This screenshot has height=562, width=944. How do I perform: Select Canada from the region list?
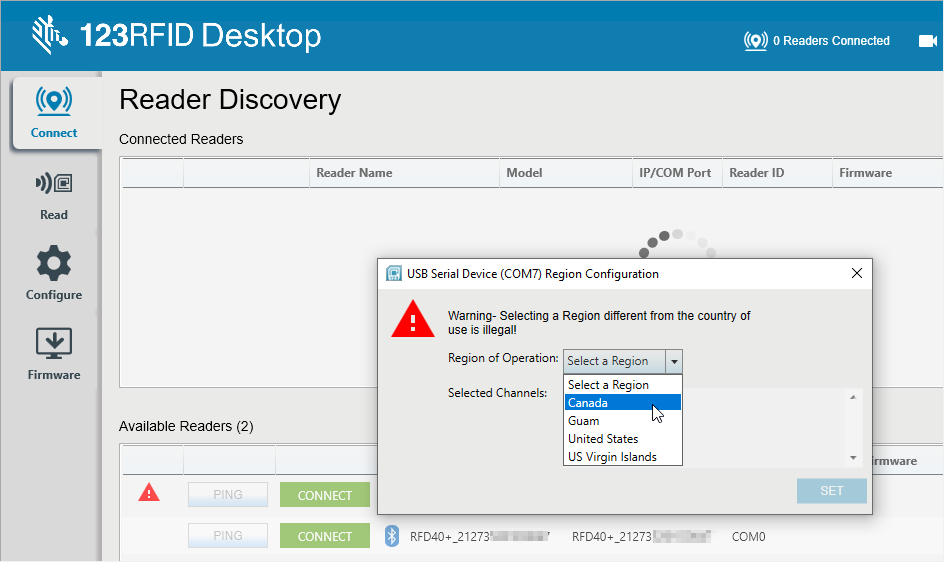tap(622, 403)
